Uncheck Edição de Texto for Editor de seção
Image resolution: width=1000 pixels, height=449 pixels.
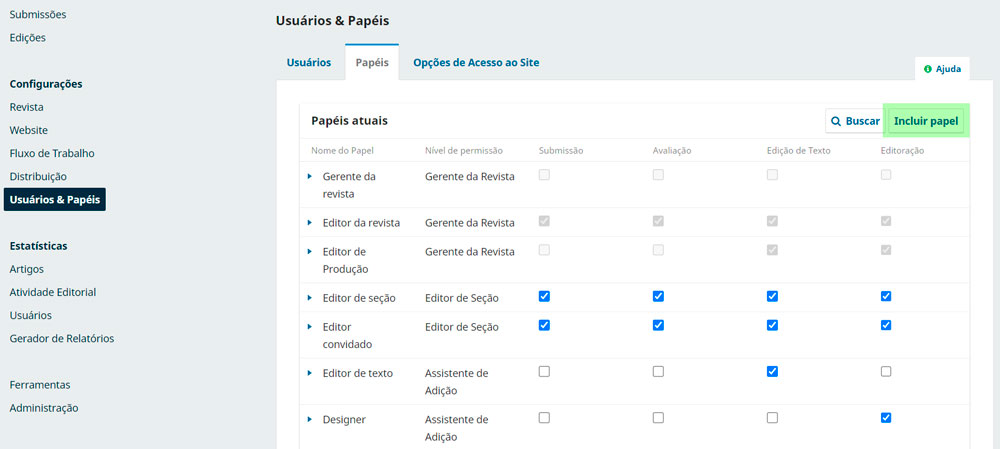772,297
